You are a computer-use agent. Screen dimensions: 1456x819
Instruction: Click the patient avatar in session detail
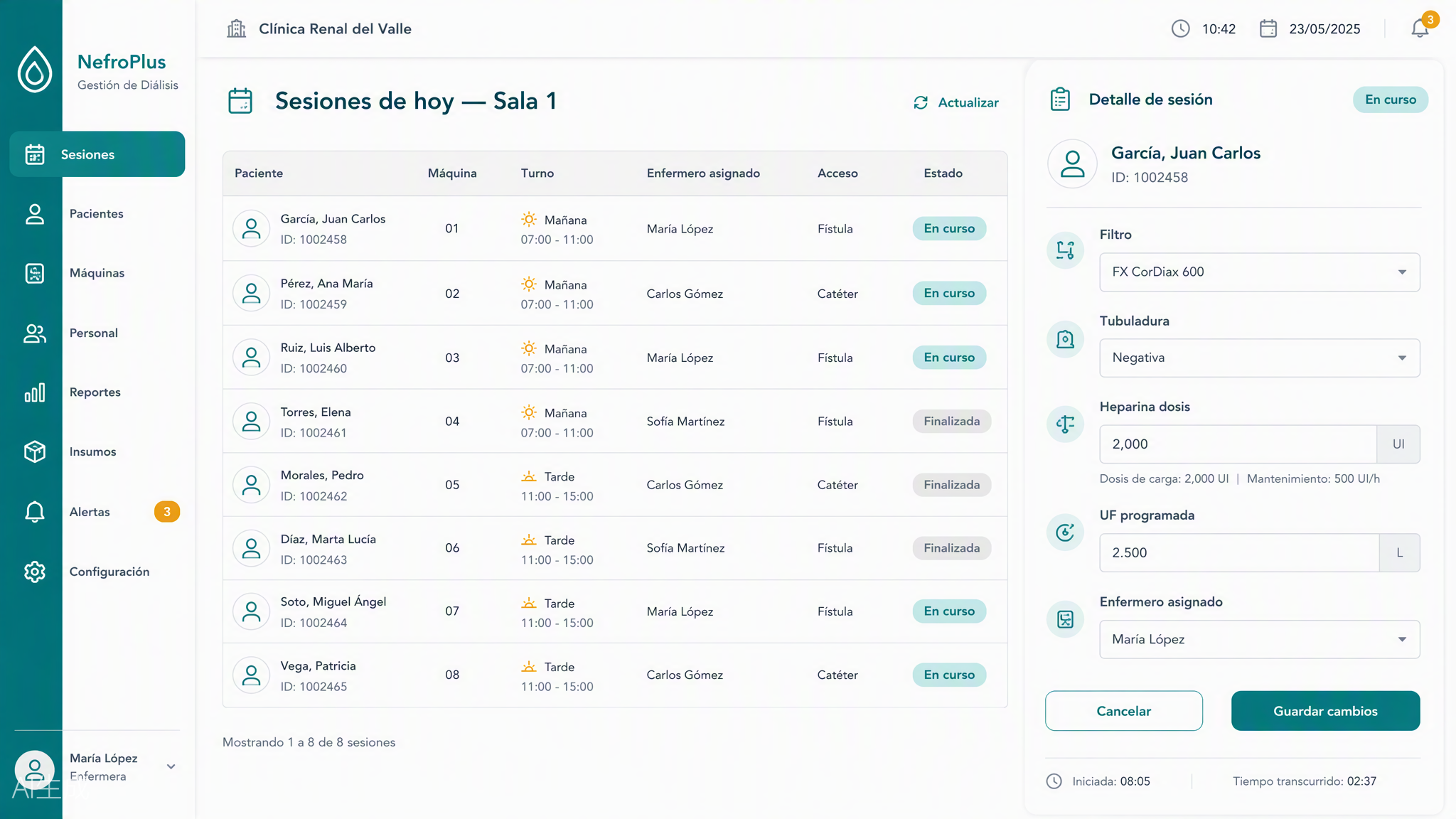[1072, 164]
